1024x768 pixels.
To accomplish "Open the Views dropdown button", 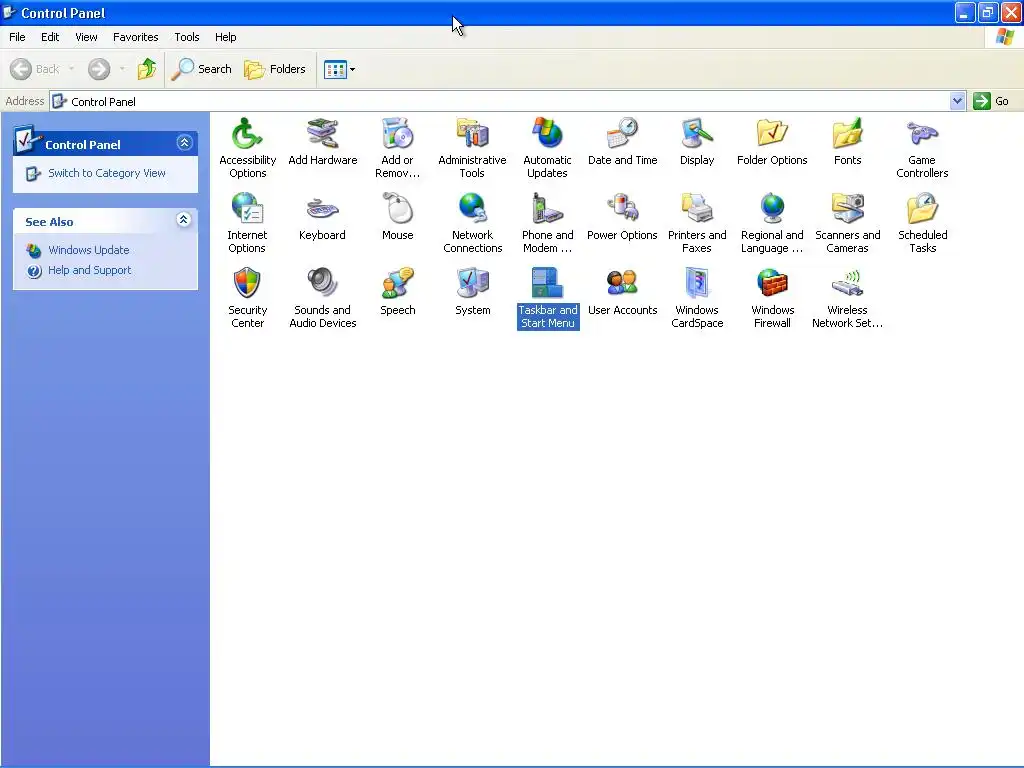I will point(340,69).
